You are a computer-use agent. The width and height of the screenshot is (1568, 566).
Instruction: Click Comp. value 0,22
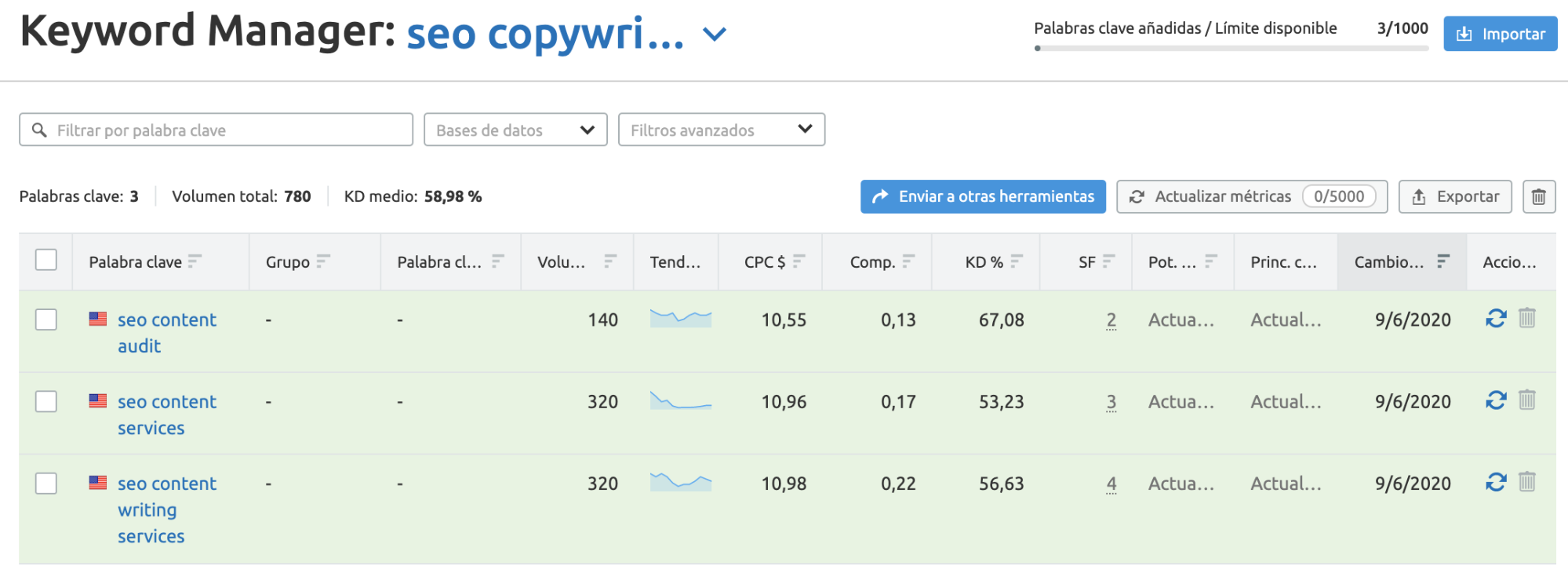(898, 483)
